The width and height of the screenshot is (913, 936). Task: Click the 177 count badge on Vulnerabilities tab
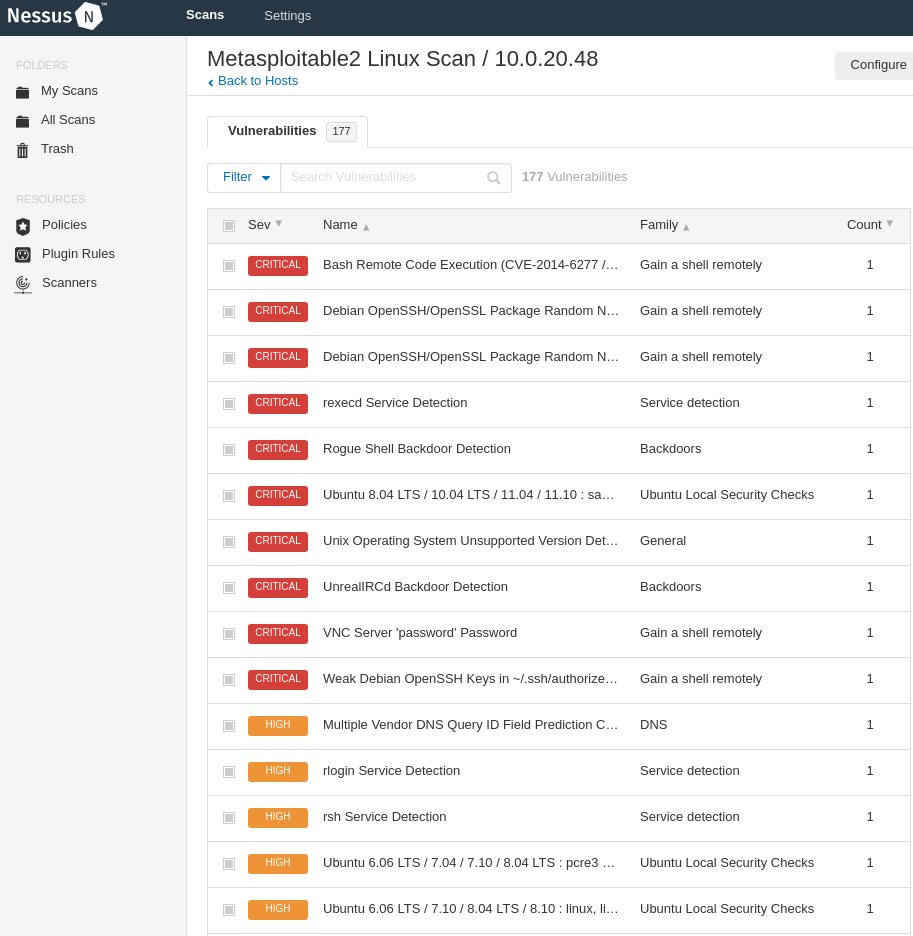342,131
